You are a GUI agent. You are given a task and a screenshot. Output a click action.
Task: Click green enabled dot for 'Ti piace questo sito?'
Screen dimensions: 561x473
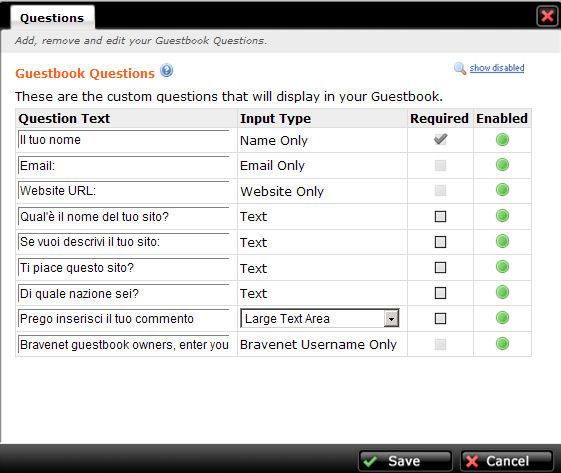pyautogui.click(x=502, y=267)
